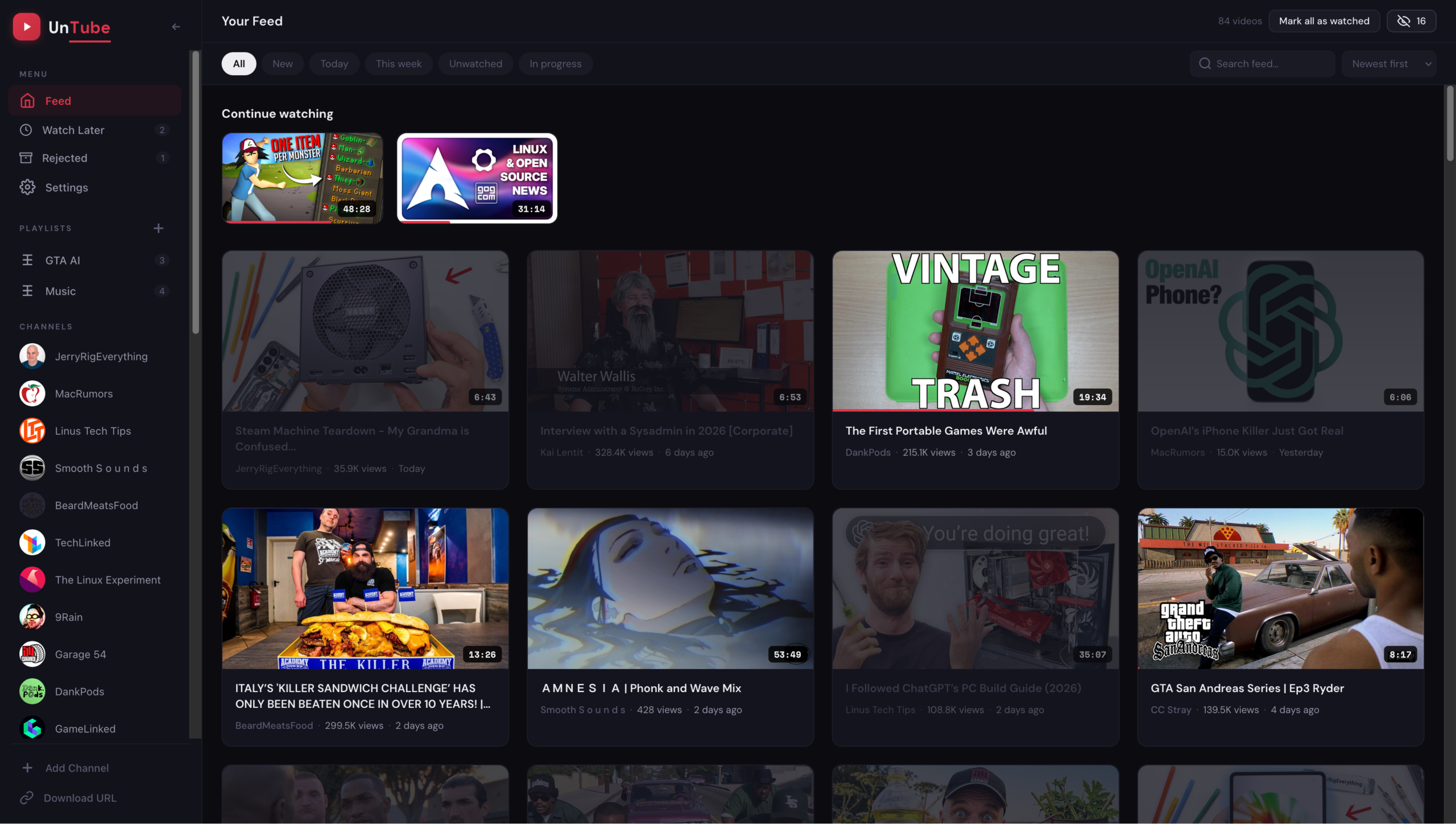Switch to the Unwatched filter tab
This screenshot has height=824, width=1456.
pyautogui.click(x=475, y=64)
